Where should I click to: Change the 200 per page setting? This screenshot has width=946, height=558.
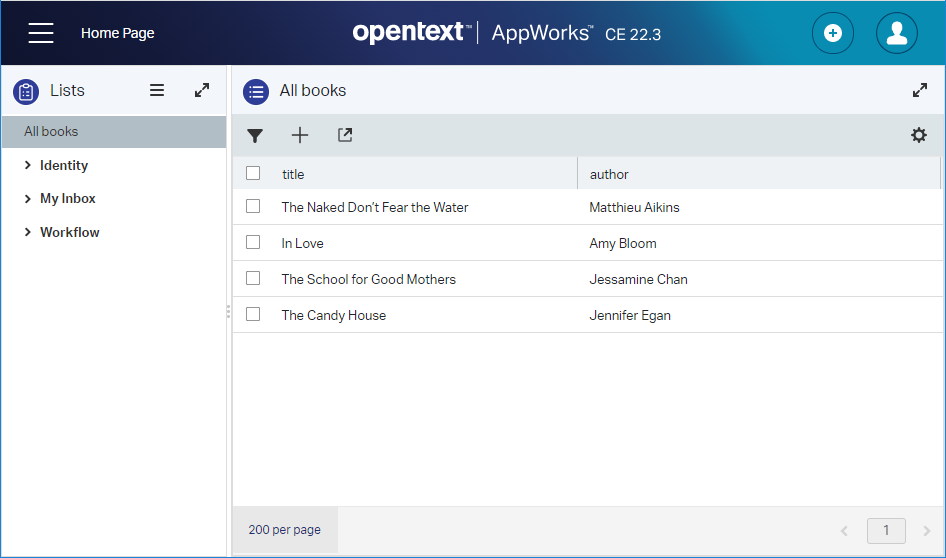point(285,530)
